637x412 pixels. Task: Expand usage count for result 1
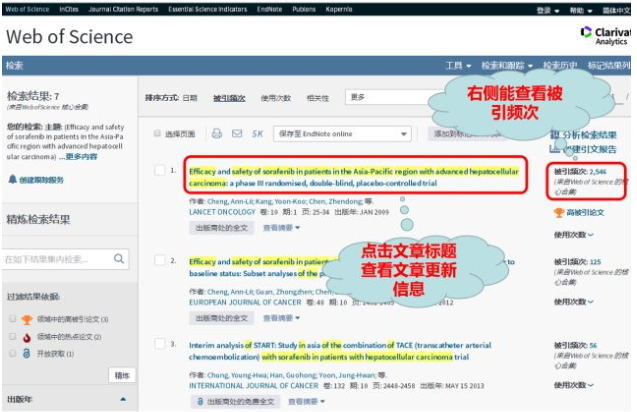pos(573,234)
